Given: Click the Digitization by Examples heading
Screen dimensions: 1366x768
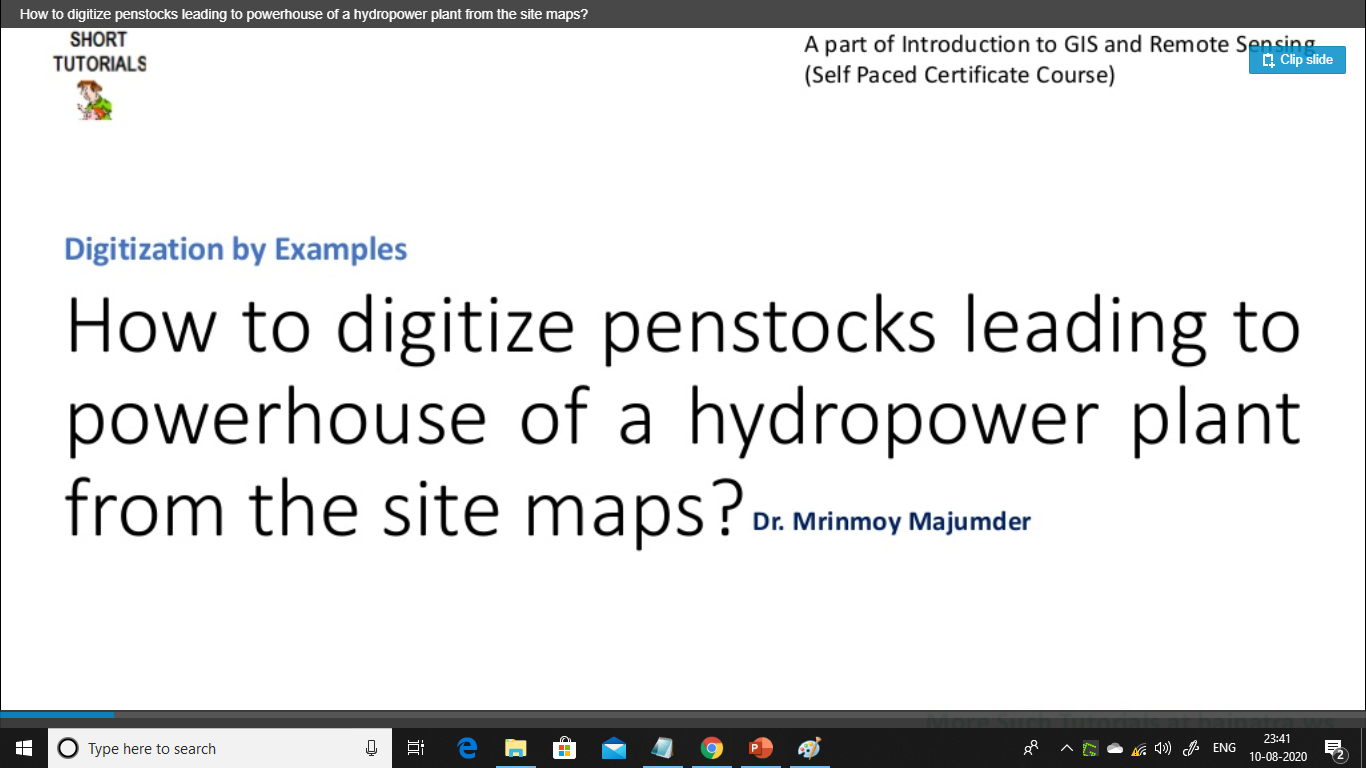Looking at the screenshot, I should click(236, 249).
